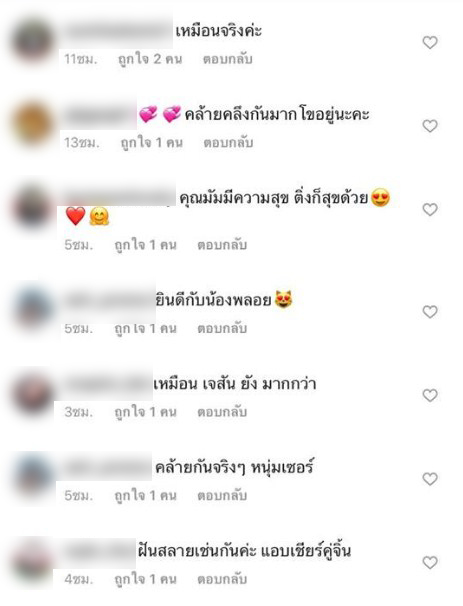Open profile picture of first commenter
463x606 pixels.
pyautogui.click(x=32, y=41)
